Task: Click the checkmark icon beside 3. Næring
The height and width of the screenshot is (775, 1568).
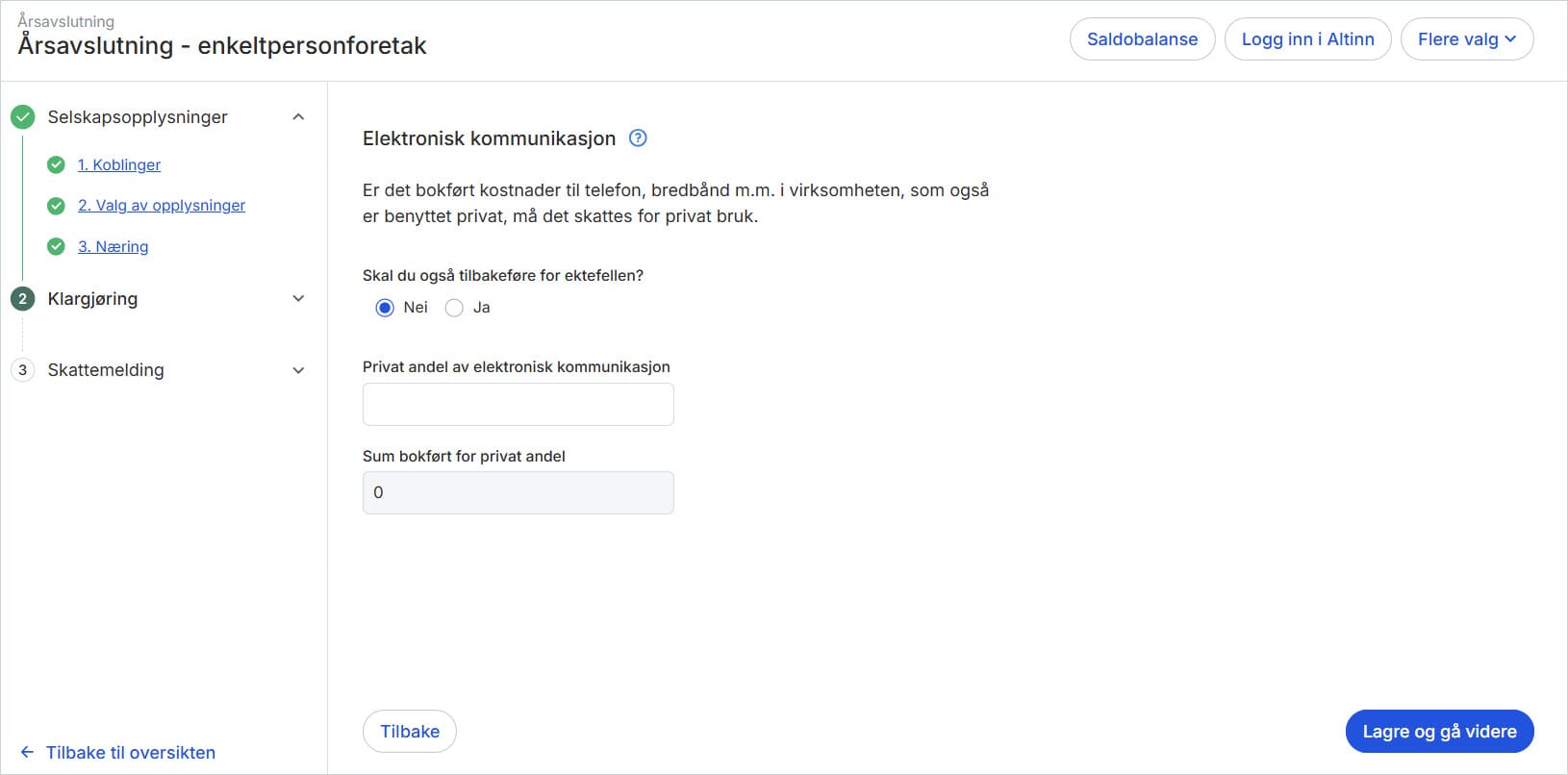Action: tap(56, 246)
